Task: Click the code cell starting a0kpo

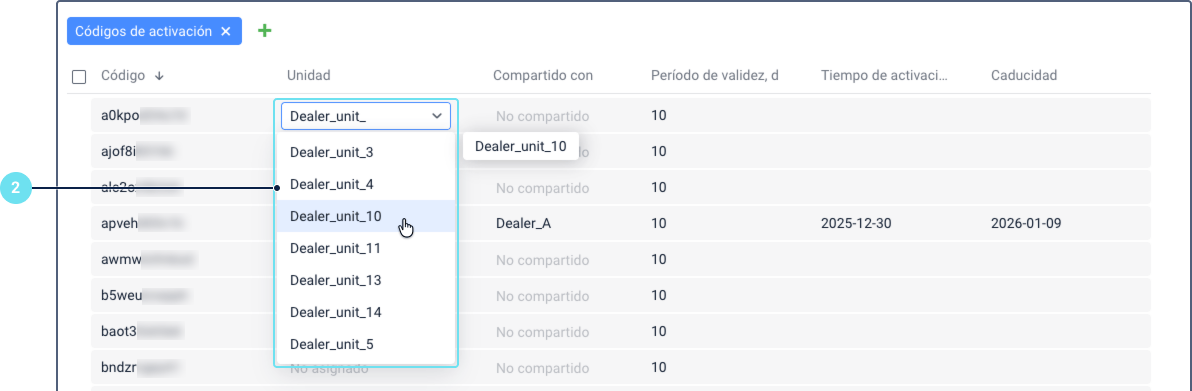Action: pyautogui.click(x=144, y=116)
